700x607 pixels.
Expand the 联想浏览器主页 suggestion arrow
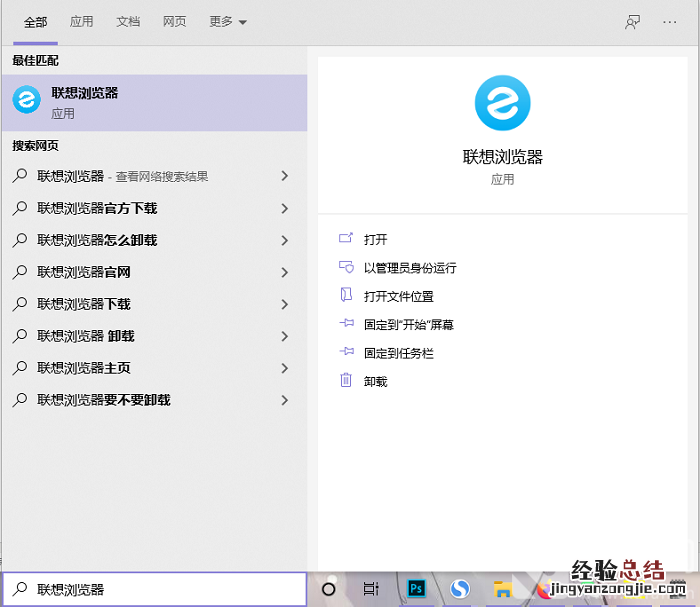pos(284,368)
